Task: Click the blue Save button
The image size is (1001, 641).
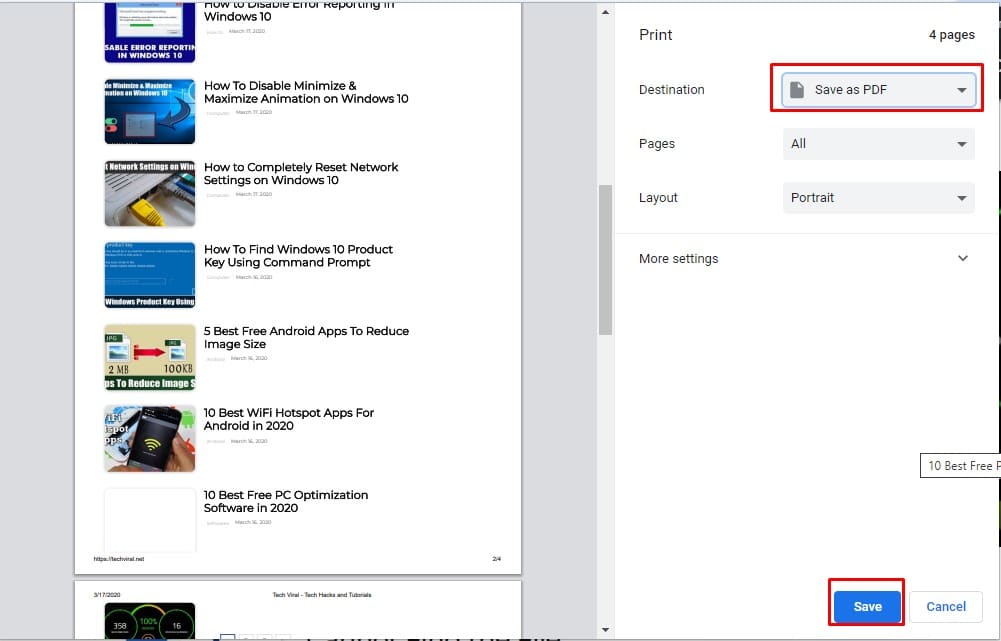Action: coord(867,607)
